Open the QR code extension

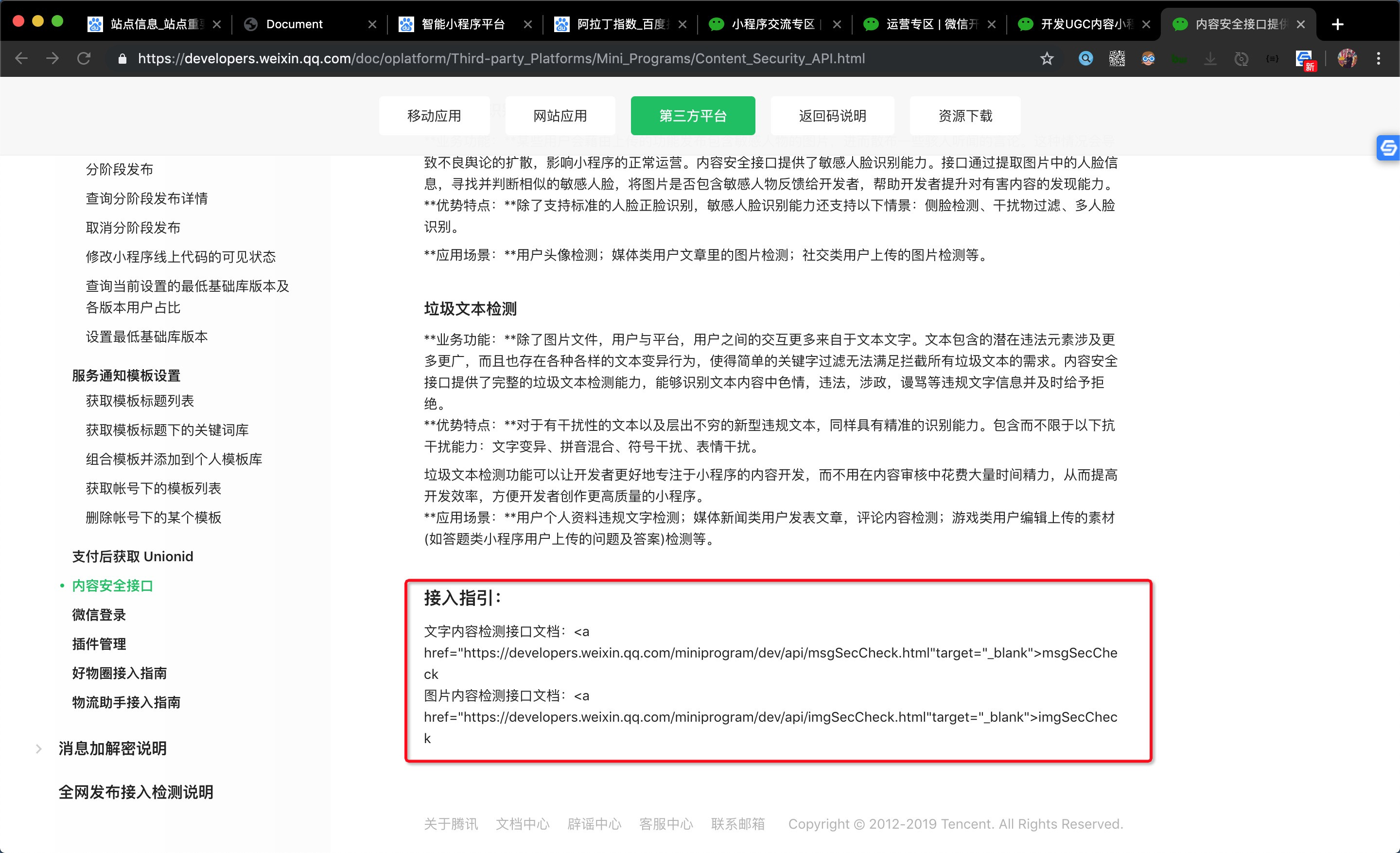1117,58
